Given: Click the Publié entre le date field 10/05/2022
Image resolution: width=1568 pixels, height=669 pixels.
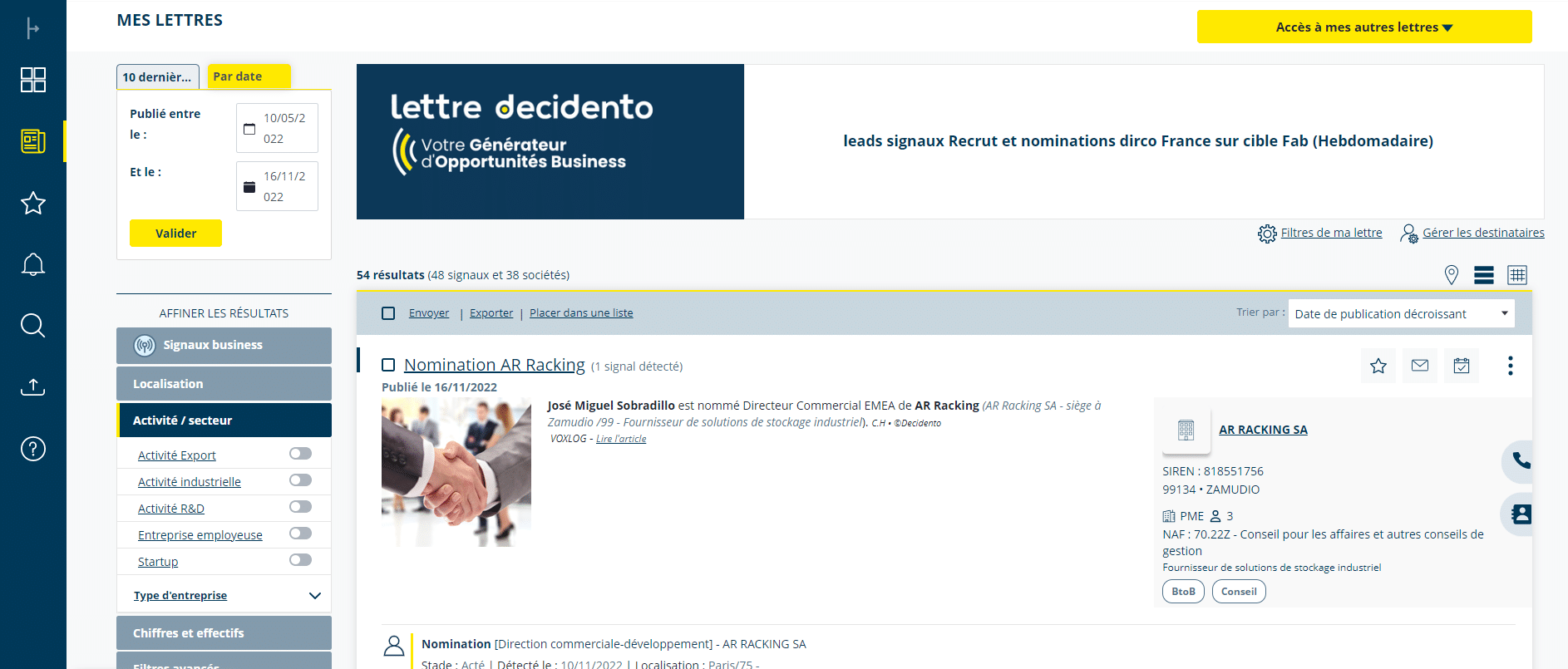Looking at the screenshot, I should pyautogui.click(x=277, y=128).
